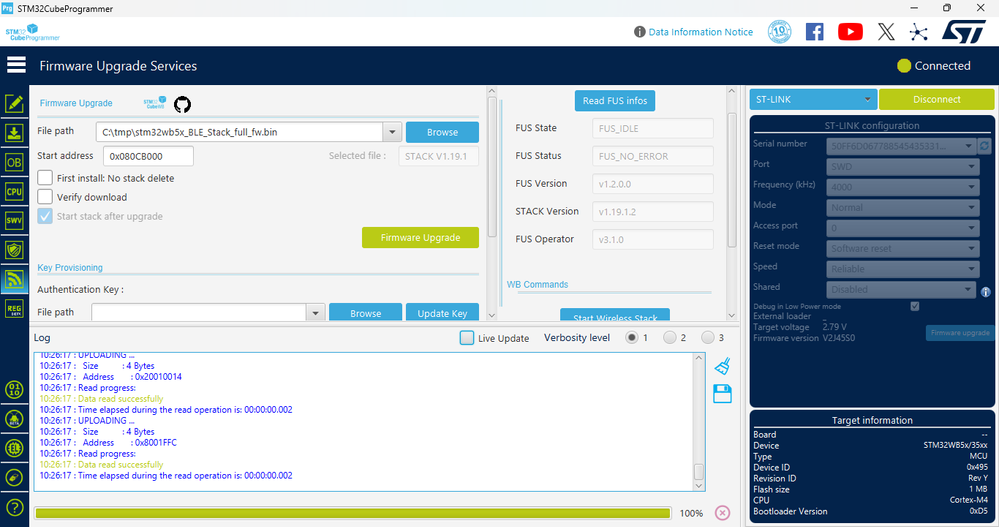Toggle Start stack after upgrade checkbox

45,216
